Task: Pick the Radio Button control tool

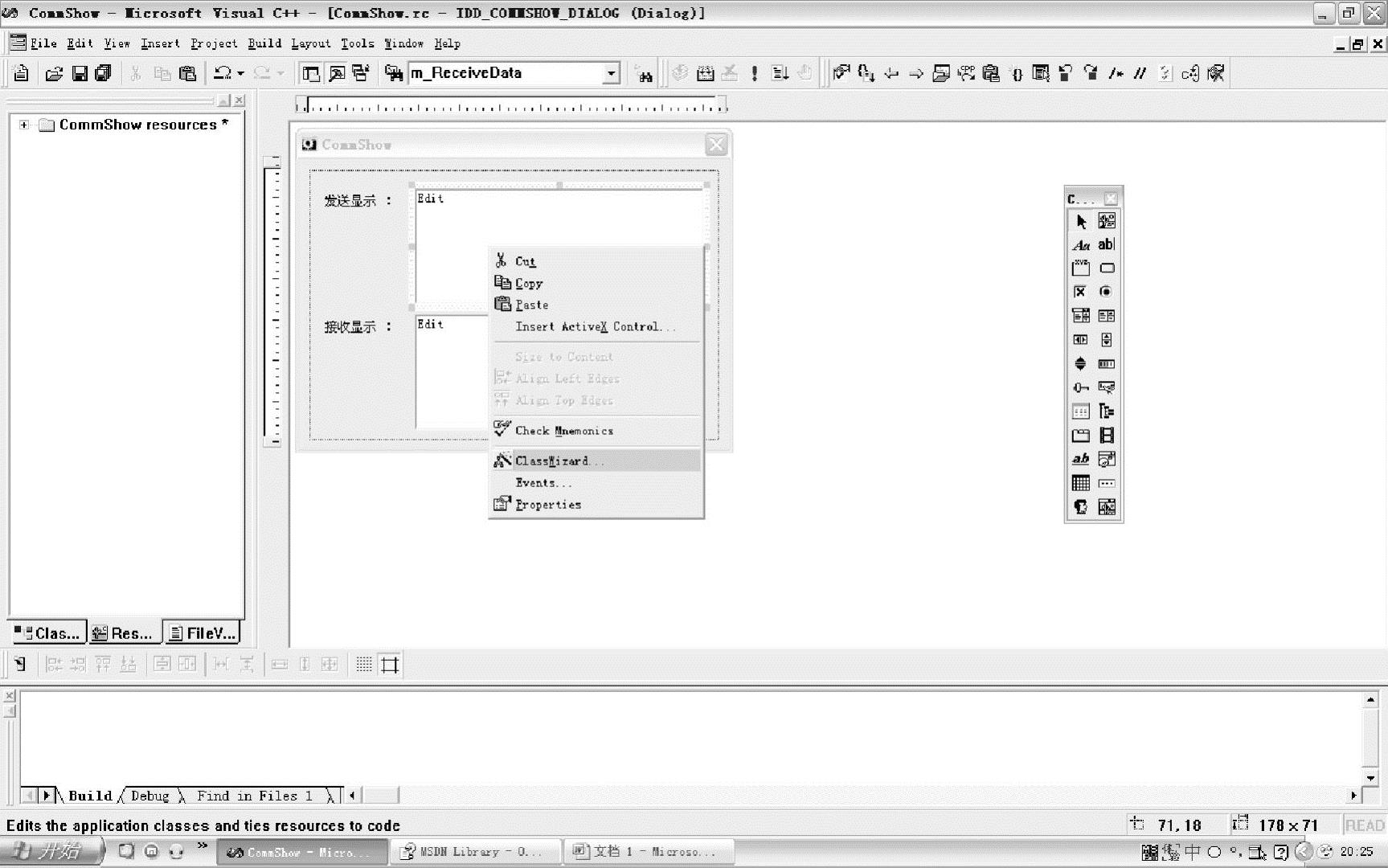Action: pyautogui.click(x=1107, y=292)
